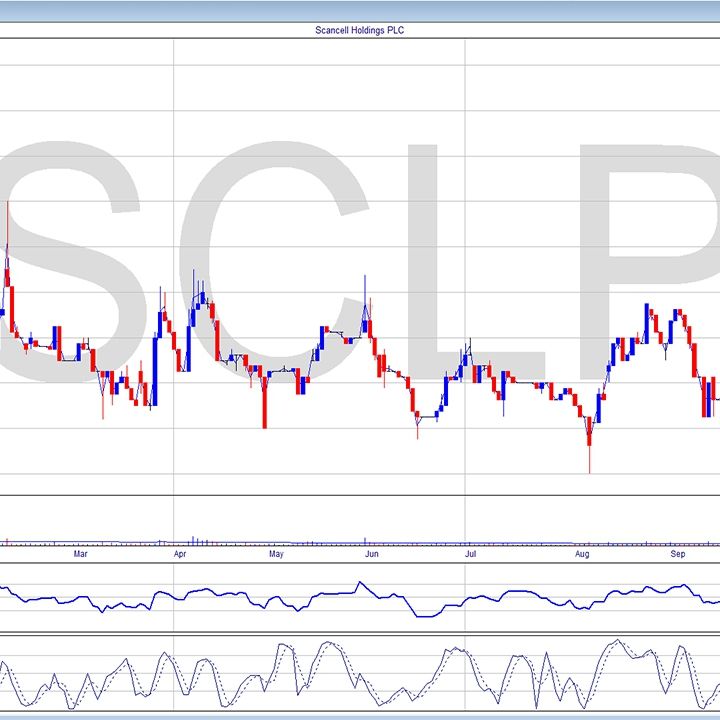This screenshot has width=720, height=720.
Task: Select the long red candle in early May
Action: (265, 400)
